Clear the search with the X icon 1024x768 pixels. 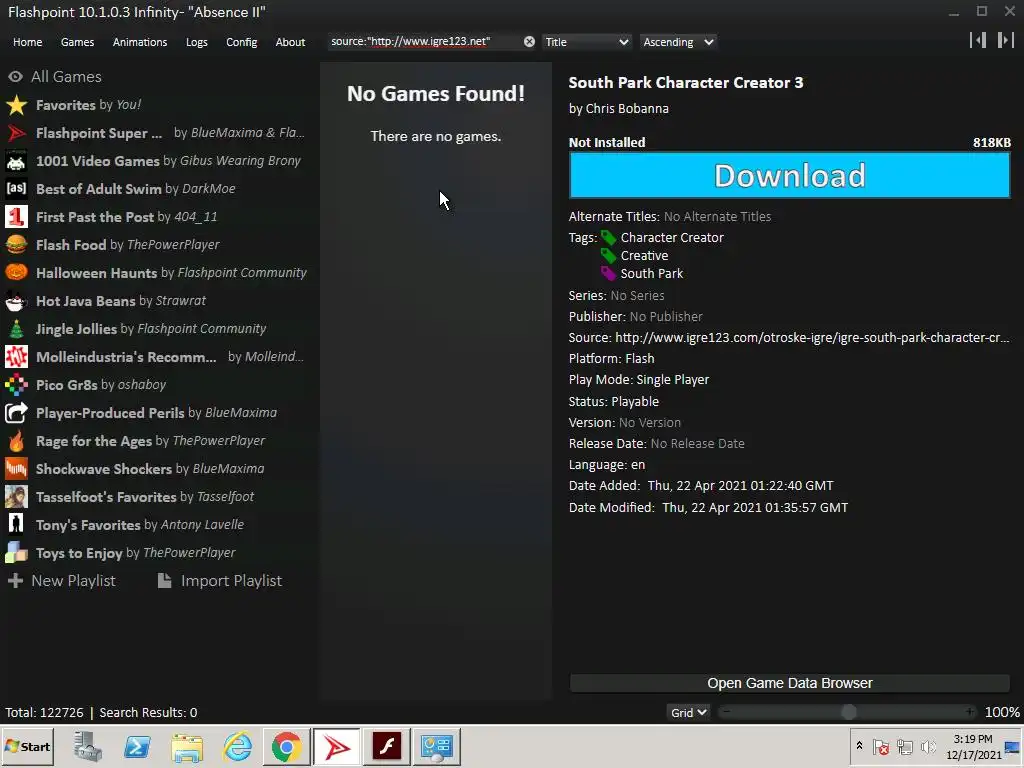coord(529,42)
